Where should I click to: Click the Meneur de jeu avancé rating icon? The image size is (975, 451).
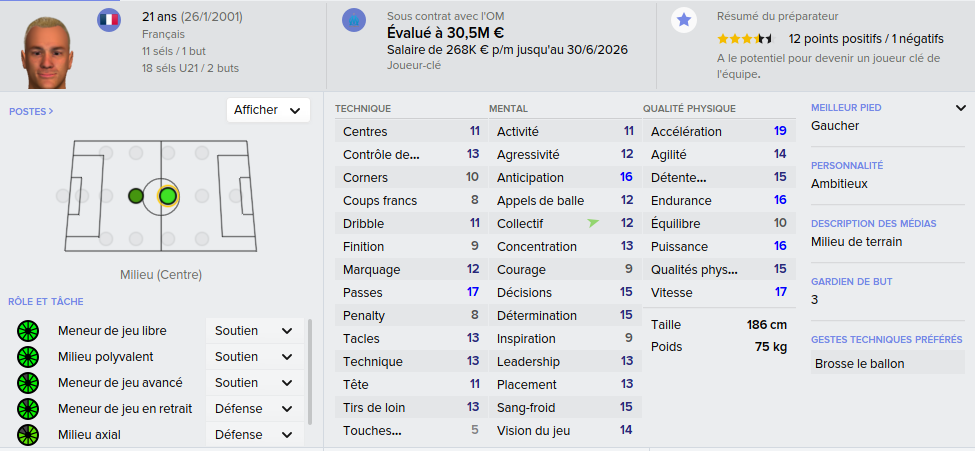[28, 383]
